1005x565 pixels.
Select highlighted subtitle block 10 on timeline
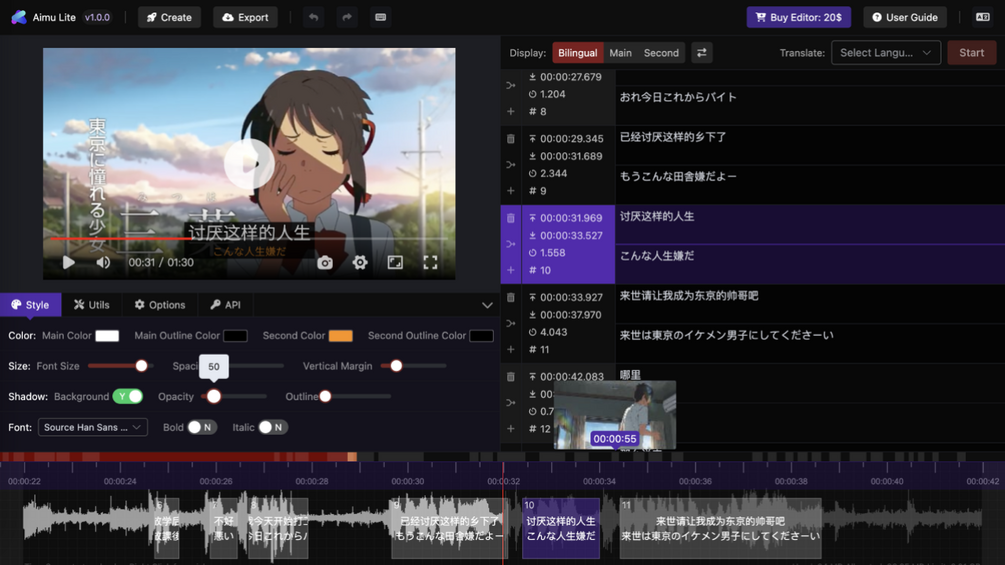[x=561, y=528]
